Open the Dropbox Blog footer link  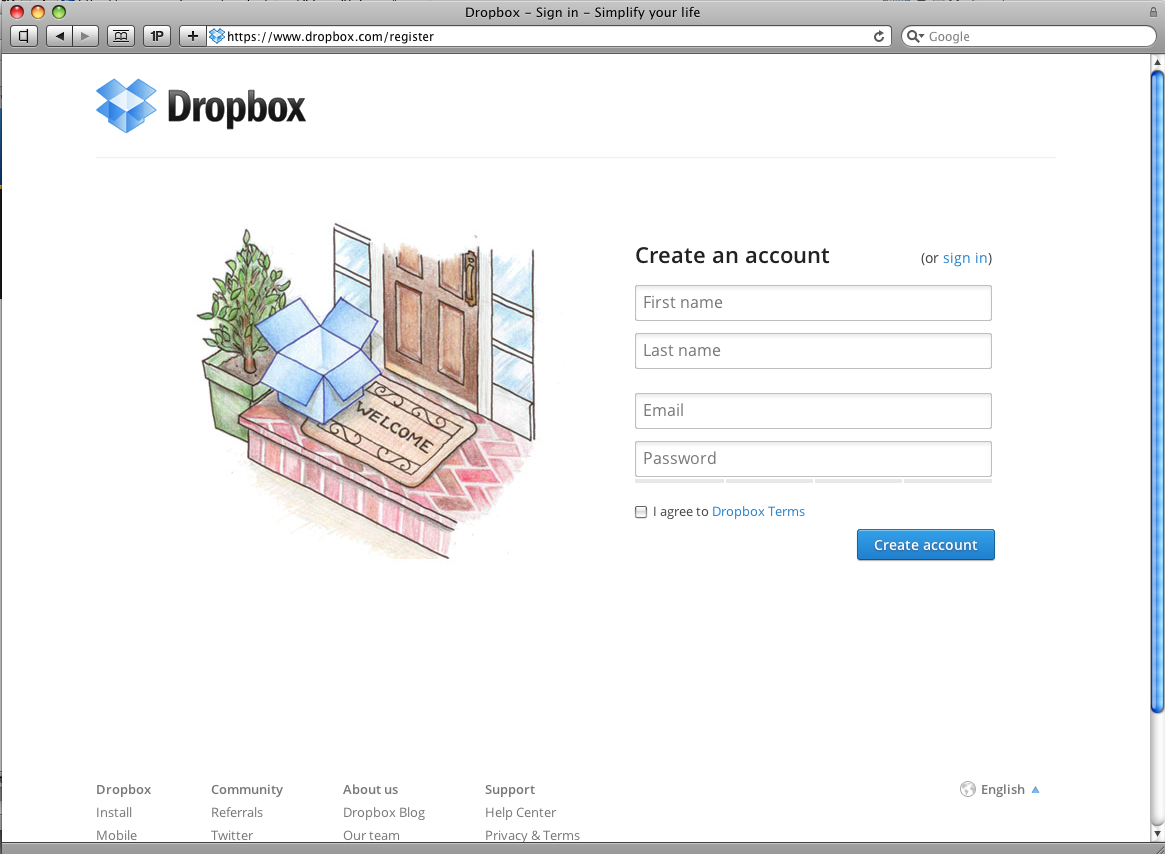(383, 812)
